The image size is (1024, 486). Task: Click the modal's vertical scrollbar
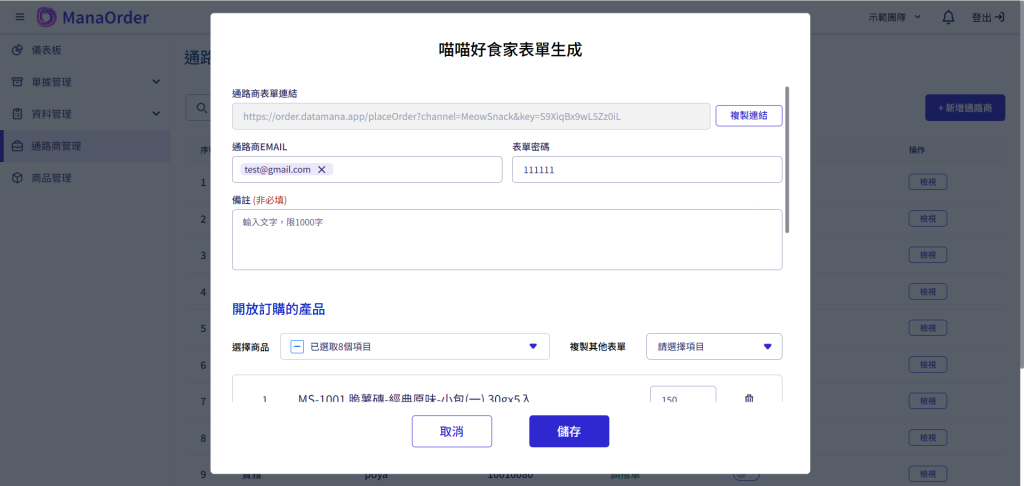pos(787,160)
